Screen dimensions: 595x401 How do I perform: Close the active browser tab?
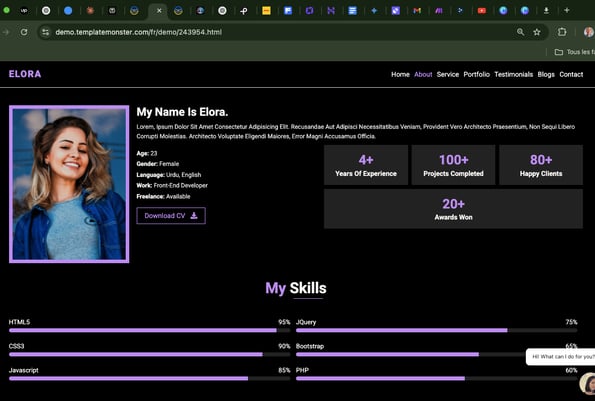tap(159, 11)
